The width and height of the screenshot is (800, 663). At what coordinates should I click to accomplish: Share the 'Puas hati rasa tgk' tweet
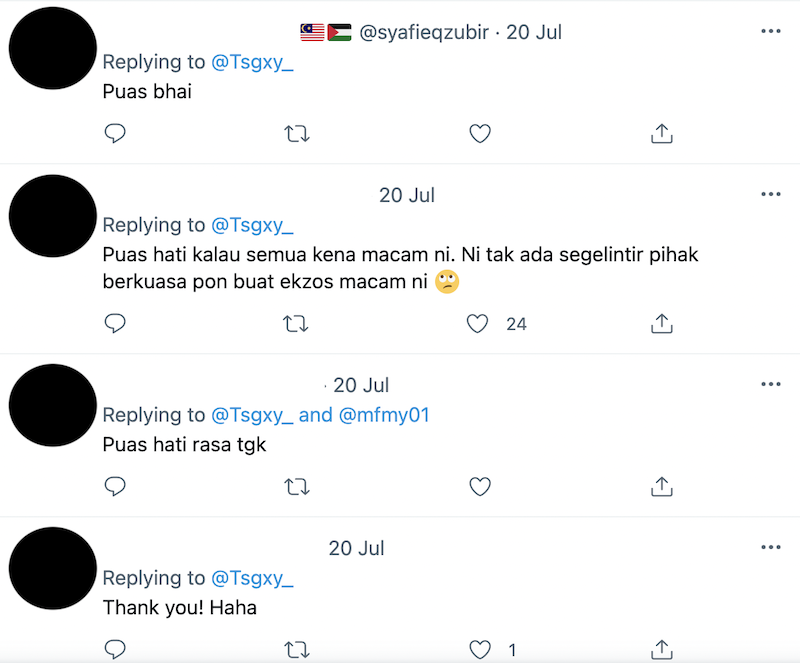(661, 486)
